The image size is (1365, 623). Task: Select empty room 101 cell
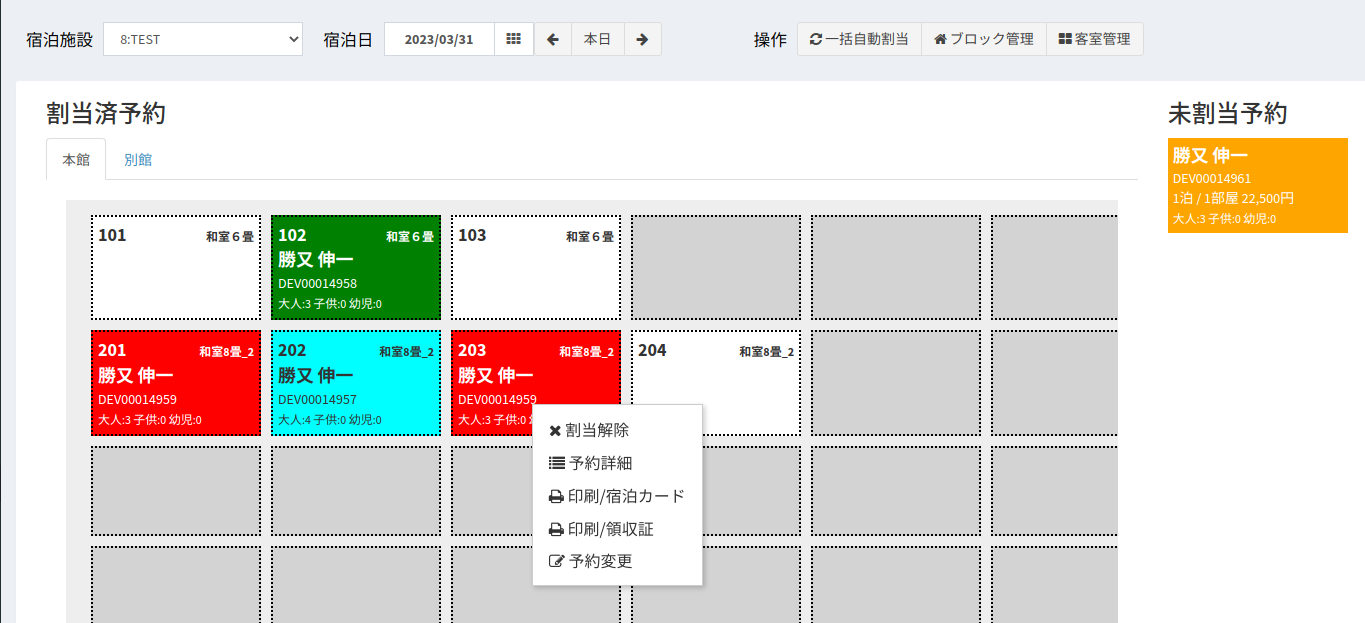[x=176, y=268]
